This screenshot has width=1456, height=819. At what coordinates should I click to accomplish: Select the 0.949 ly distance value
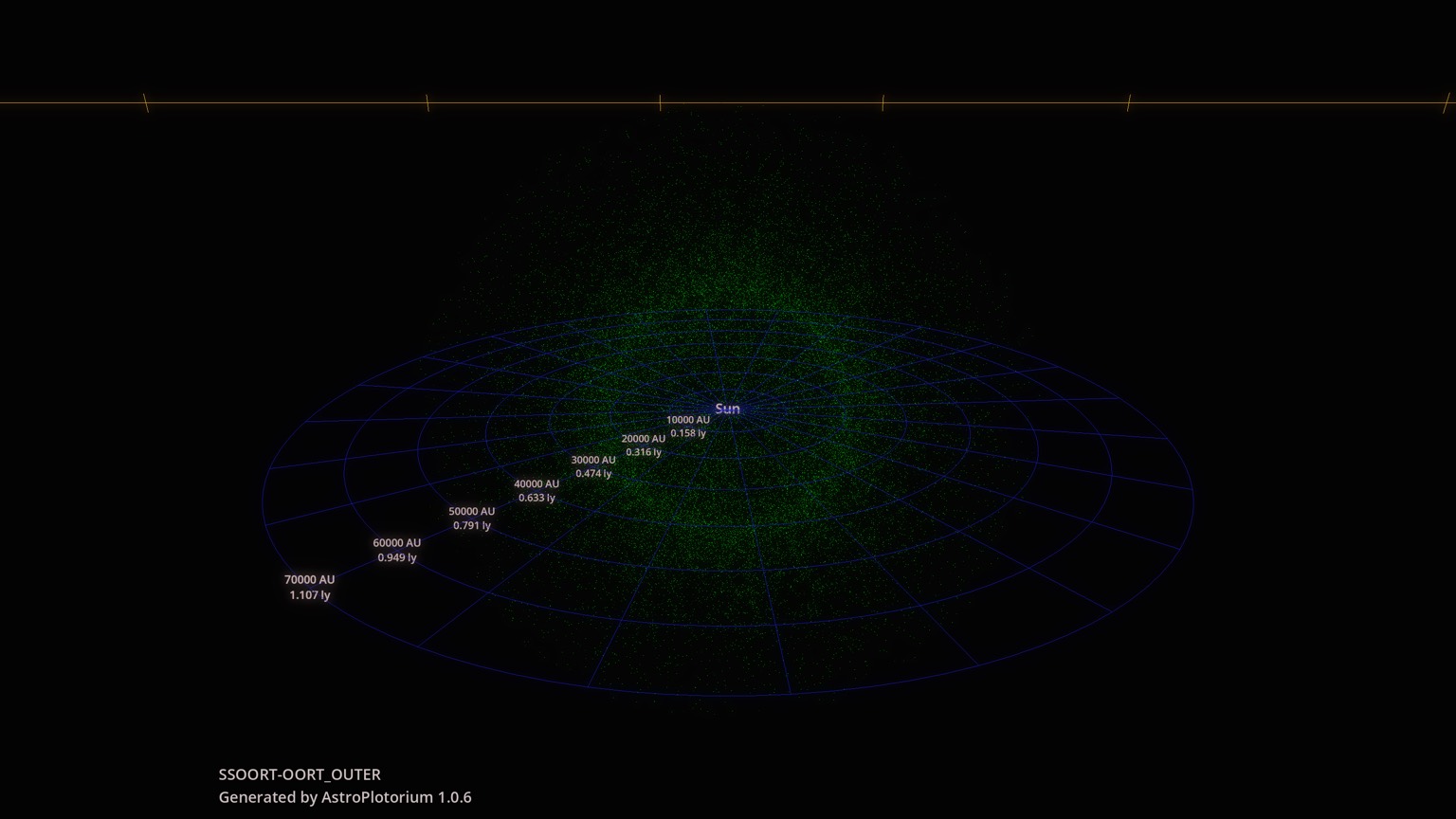397,557
